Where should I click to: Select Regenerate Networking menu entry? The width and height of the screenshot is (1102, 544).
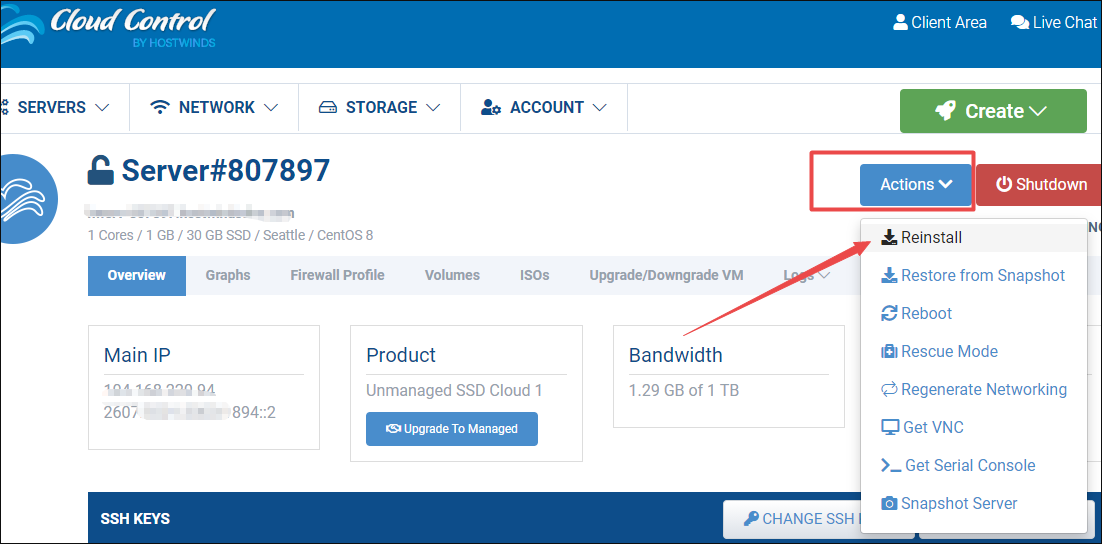(973, 389)
